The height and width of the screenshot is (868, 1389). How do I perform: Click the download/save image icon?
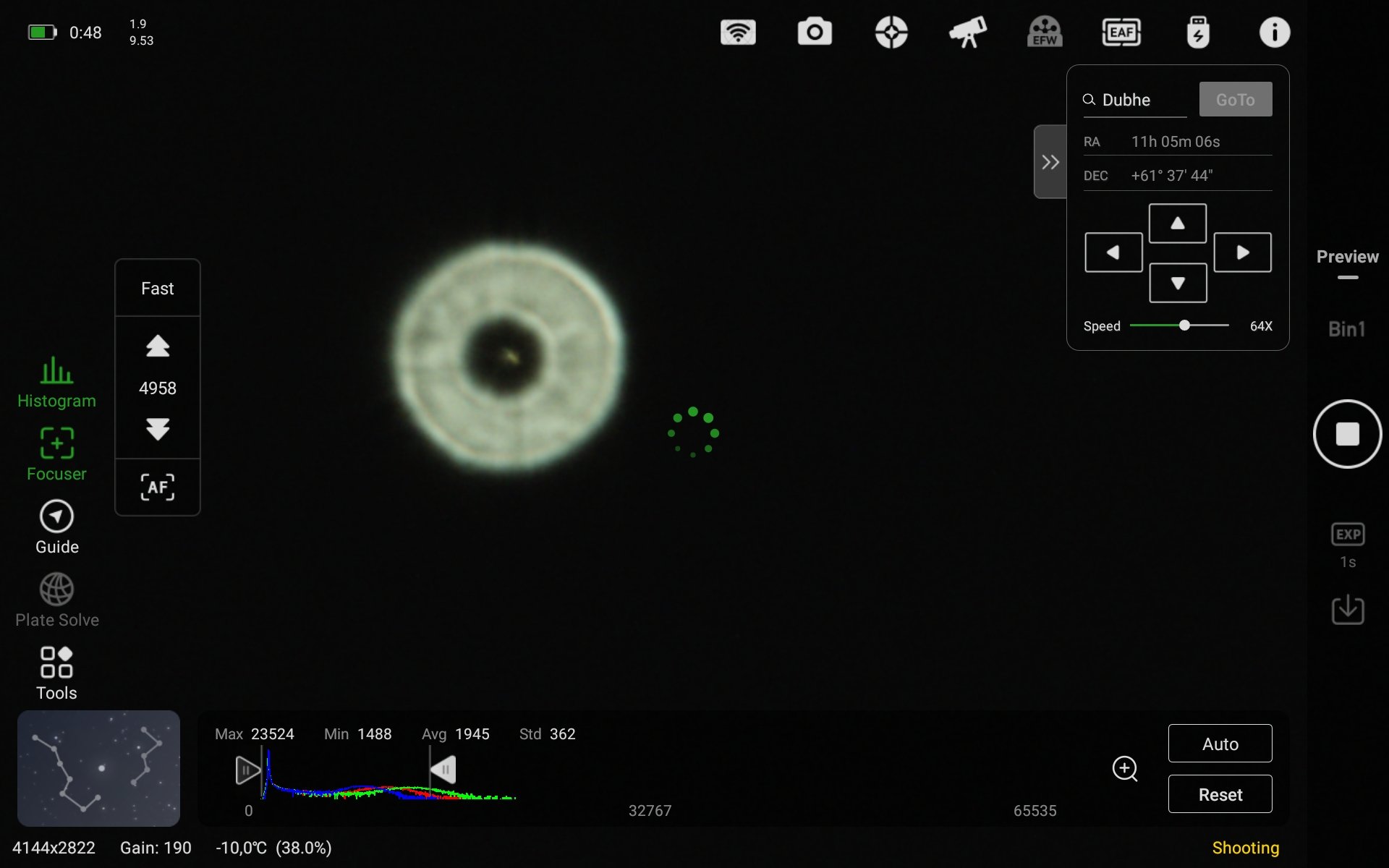pos(1347,610)
